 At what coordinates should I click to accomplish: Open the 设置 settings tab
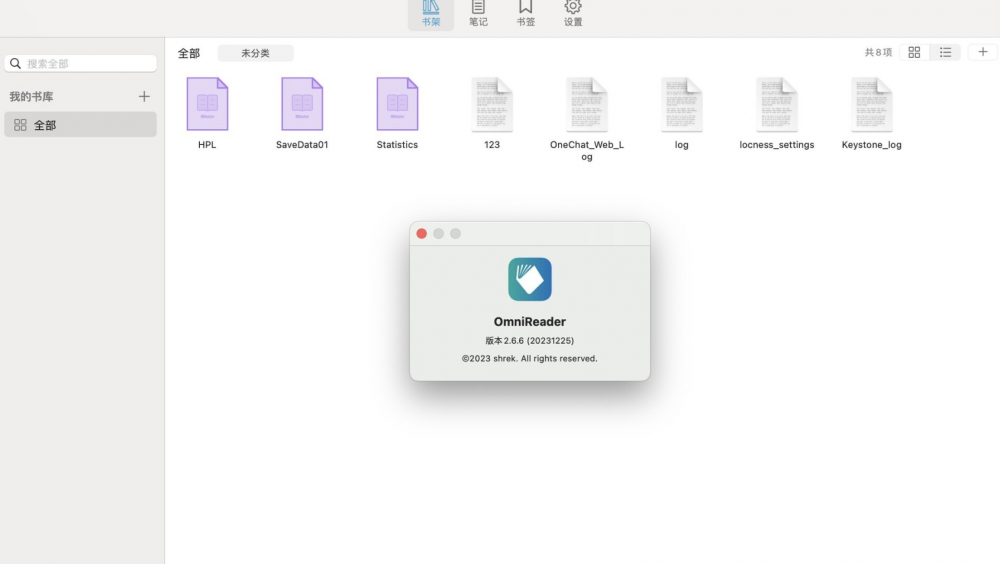pyautogui.click(x=573, y=14)
